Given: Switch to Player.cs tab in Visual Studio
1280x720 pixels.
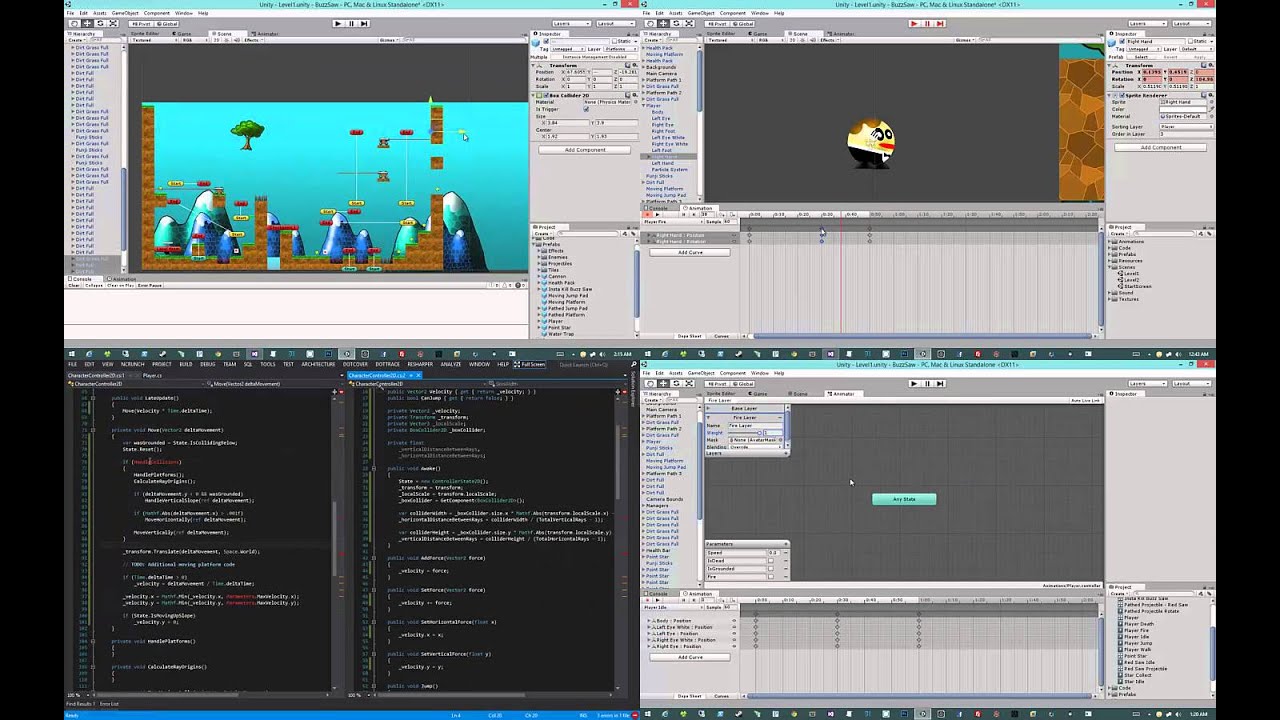Looking at the screenshot, I should tap(152, 375).
